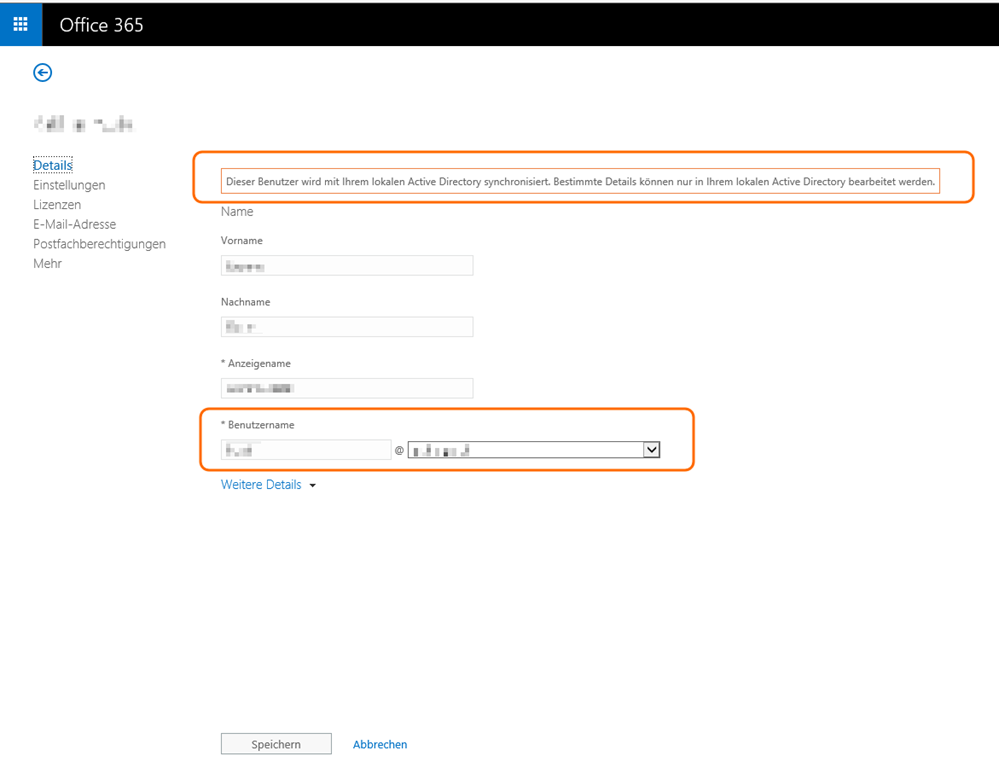Click the blurred user name heading

[83, 125]
